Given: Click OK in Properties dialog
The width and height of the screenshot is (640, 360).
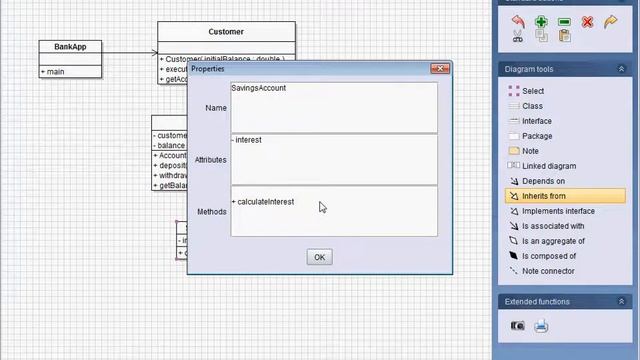Looking at the screenshot, I should pyautogui.click(x=320, y=257).
